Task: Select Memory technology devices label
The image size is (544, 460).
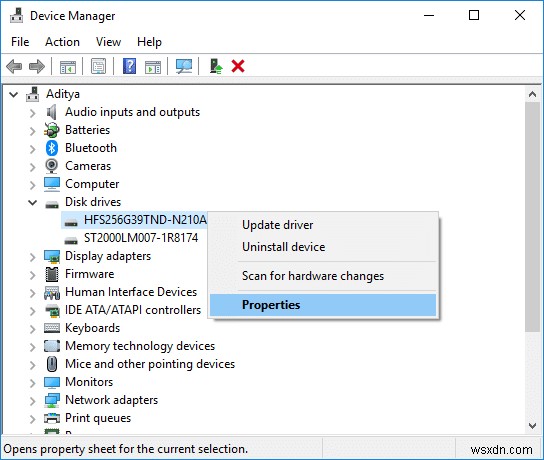Action: (x=140, y=346)
